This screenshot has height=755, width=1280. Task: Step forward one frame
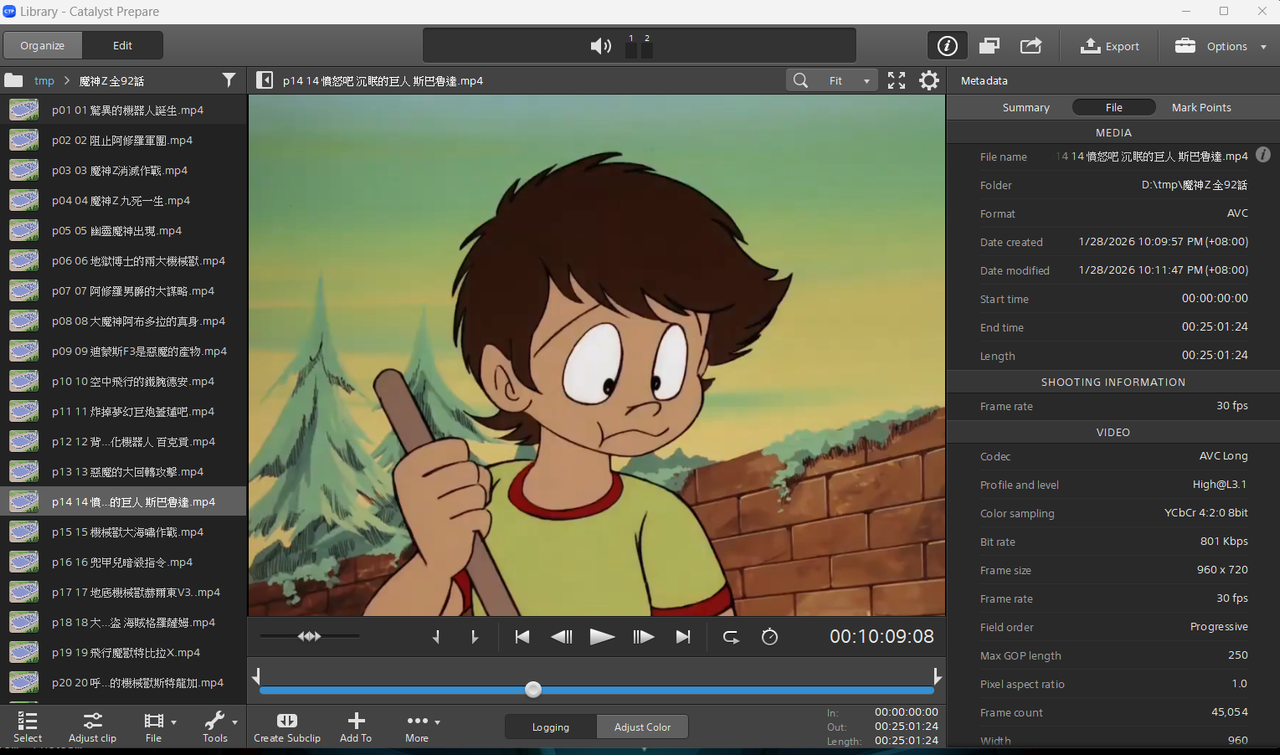click(x=643, y=637)
